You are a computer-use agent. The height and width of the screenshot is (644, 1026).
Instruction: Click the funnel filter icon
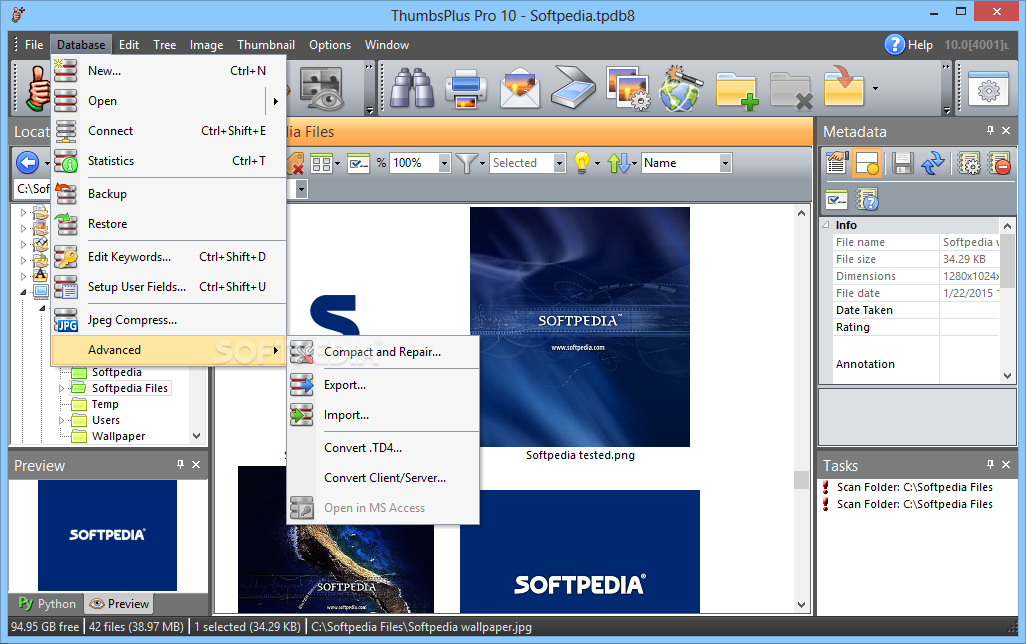(467, 162)
